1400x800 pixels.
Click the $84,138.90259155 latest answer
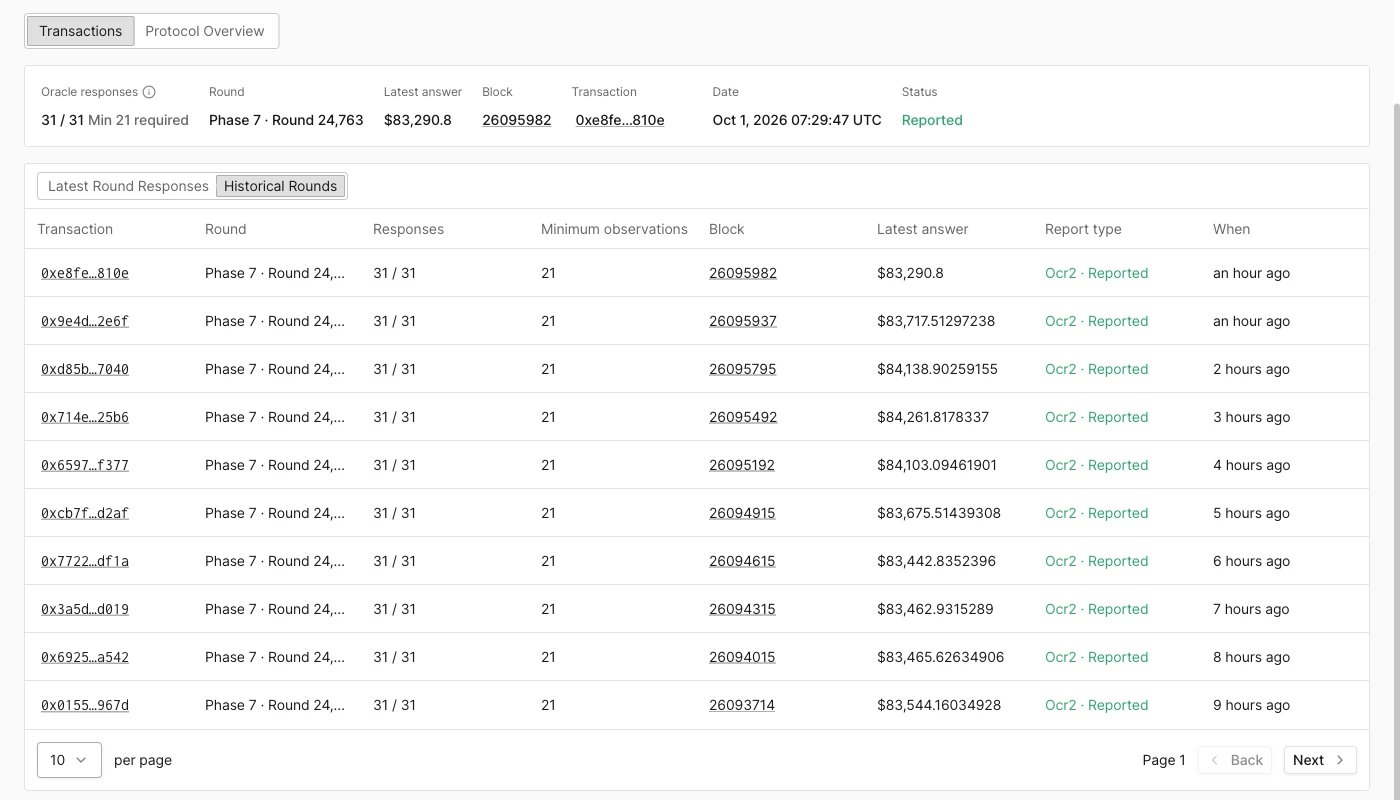937,369
